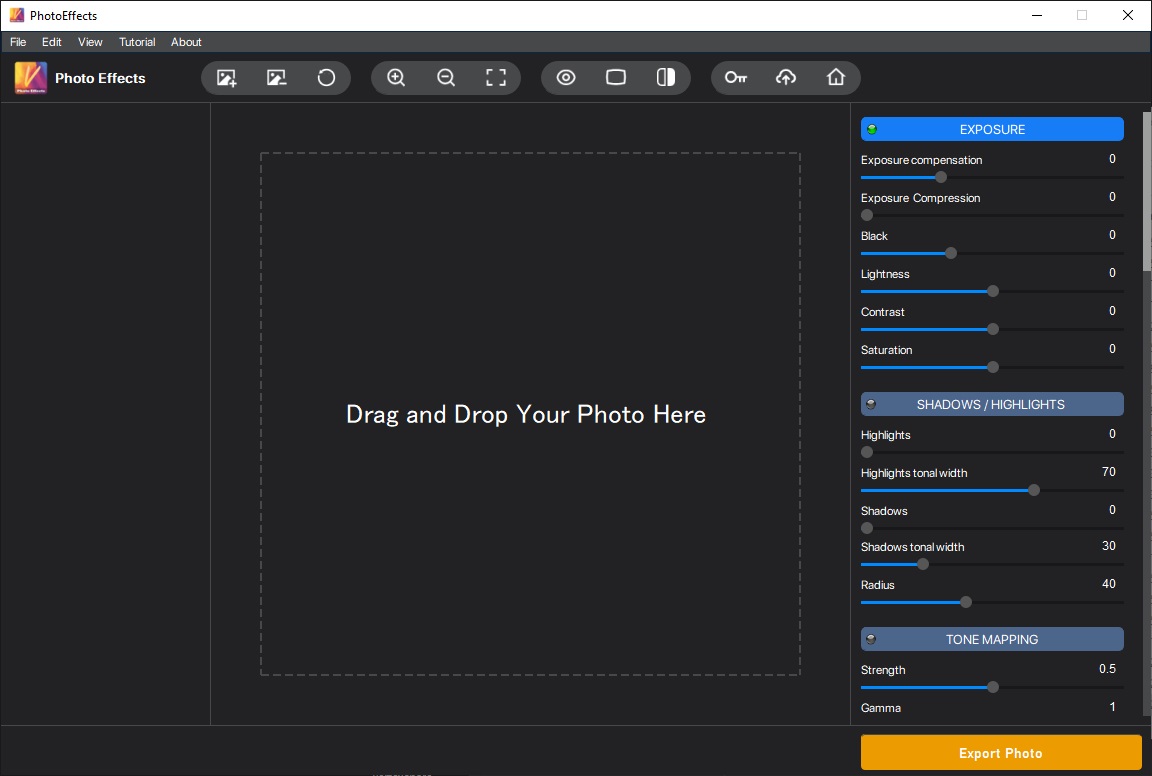Click the add photo icon in toolbar

(226, 78)
